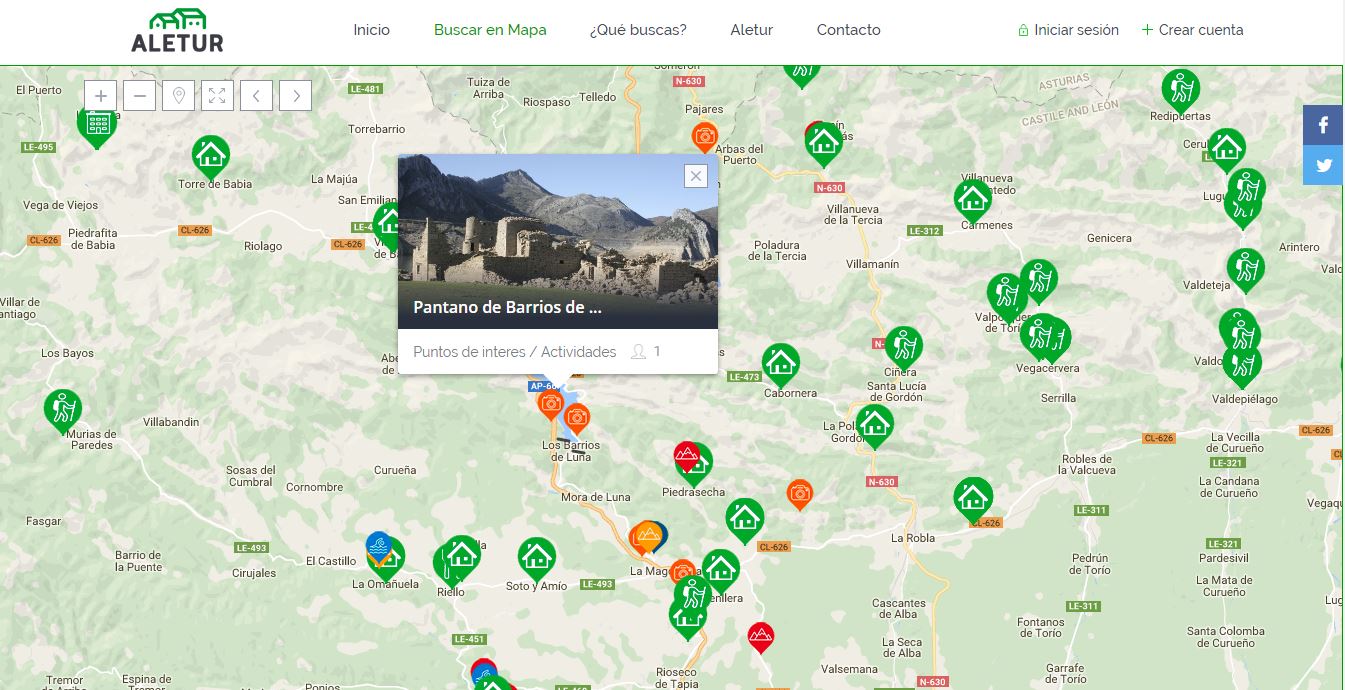Image resolution: width=1345 pixels, height=690 pixels.
Task: Open the Aletur menu item
Action: (x=752, y=30)
